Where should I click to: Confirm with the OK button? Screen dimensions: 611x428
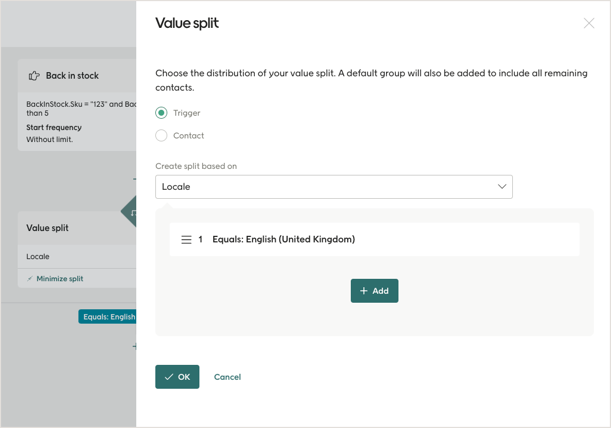(177, 377)
